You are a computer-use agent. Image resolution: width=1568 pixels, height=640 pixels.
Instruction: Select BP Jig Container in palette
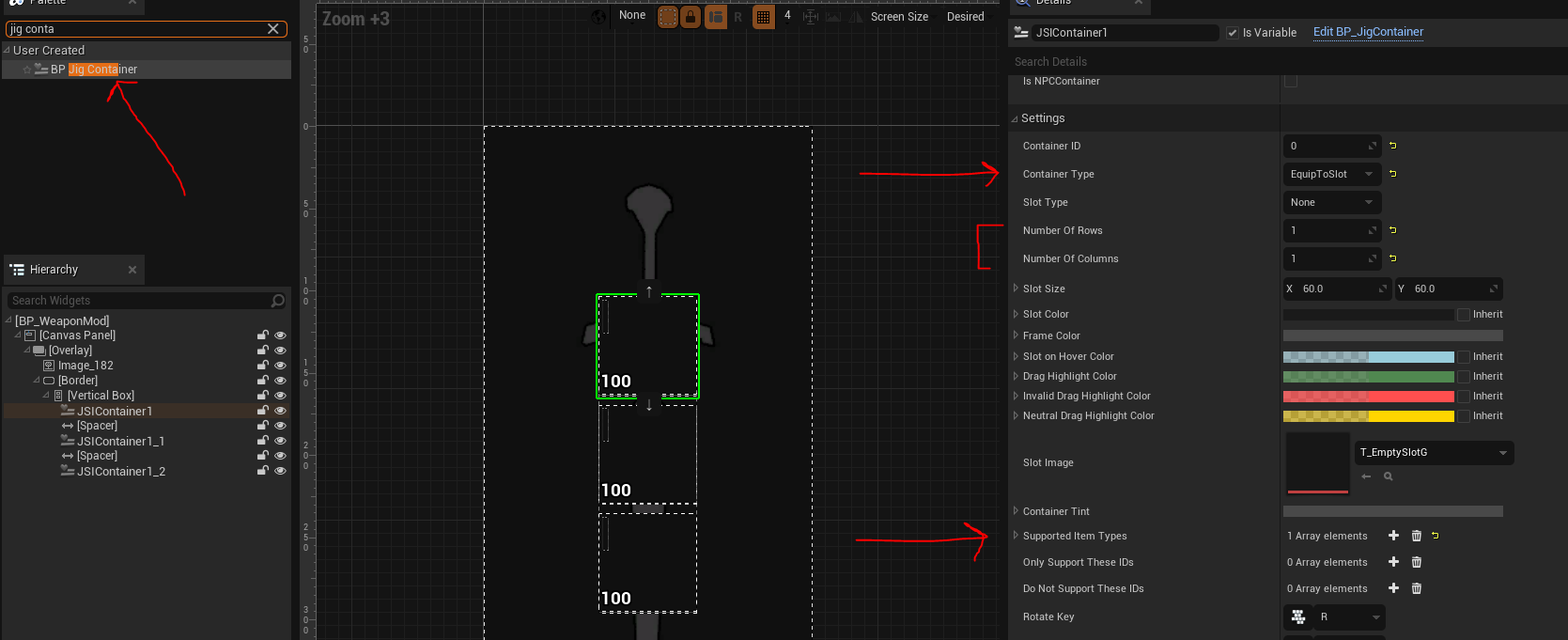(x=94, y=70)
